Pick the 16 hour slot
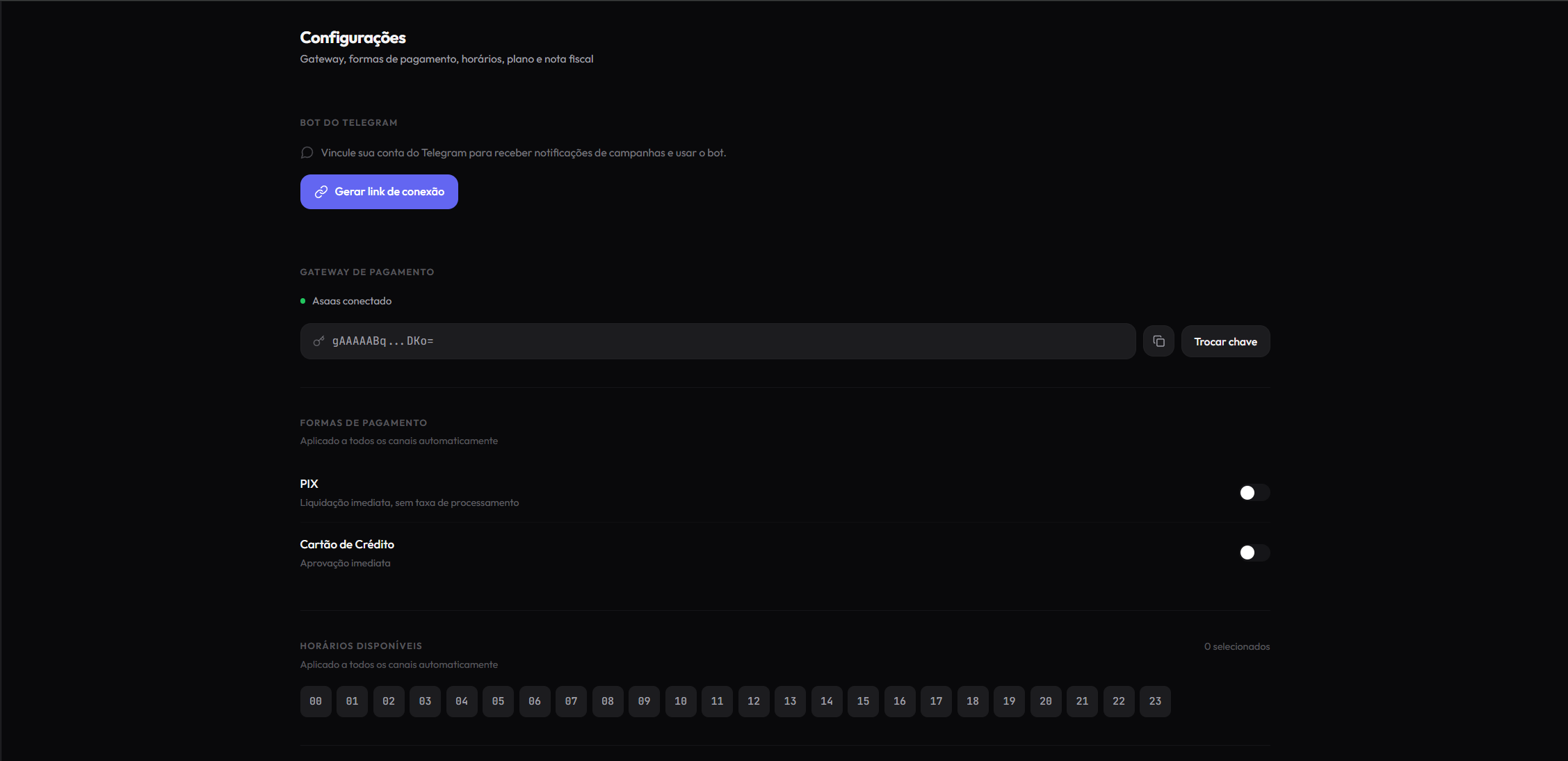1568x761 pixels. click(x=900, y=701)
